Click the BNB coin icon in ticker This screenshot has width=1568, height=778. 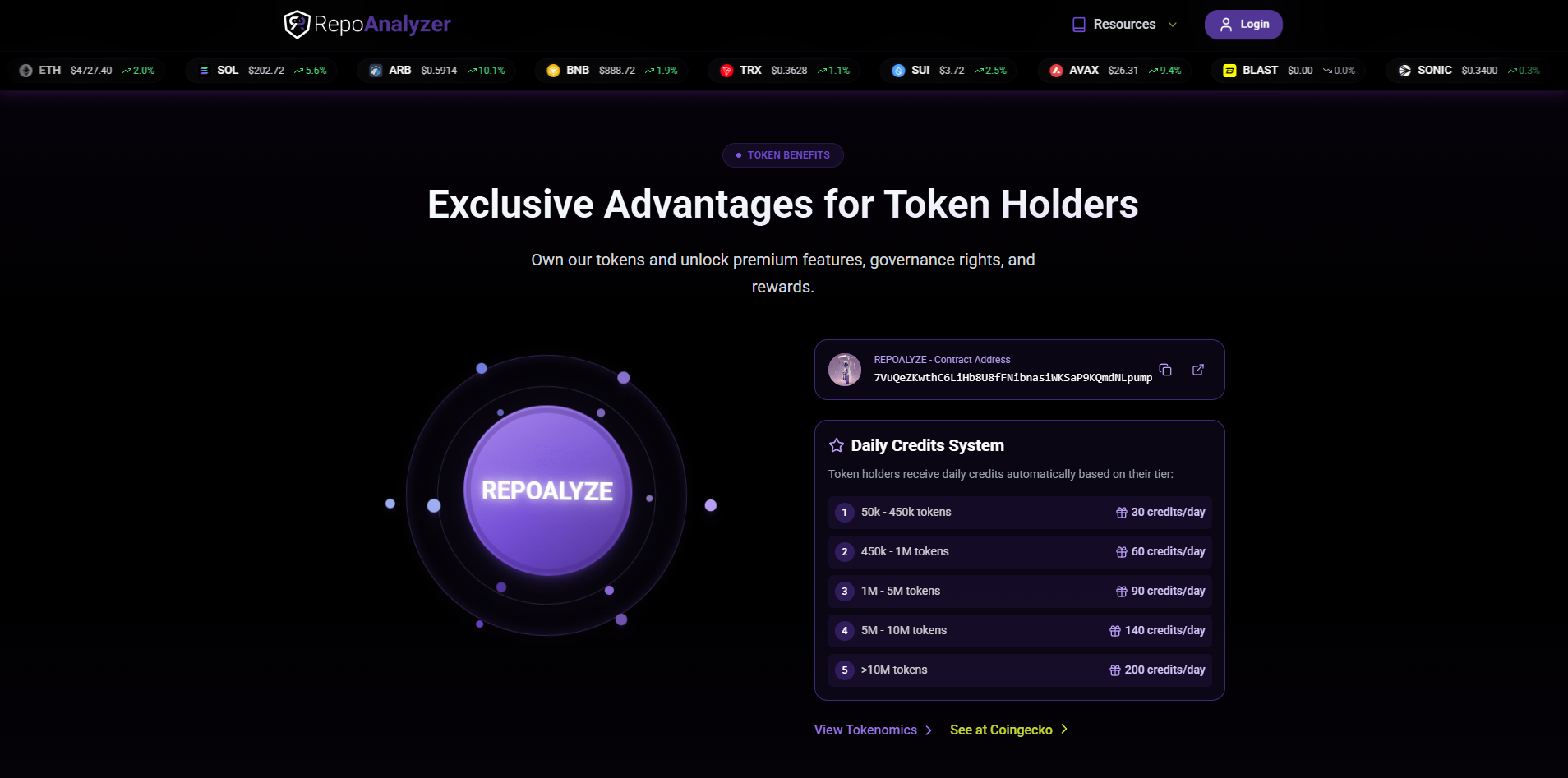553,71
